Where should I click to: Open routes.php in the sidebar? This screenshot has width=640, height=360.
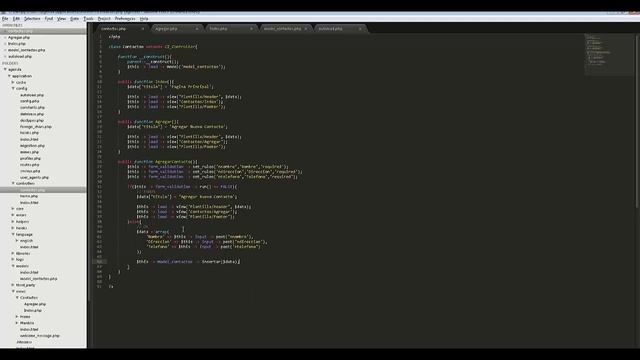pos(30,165)
